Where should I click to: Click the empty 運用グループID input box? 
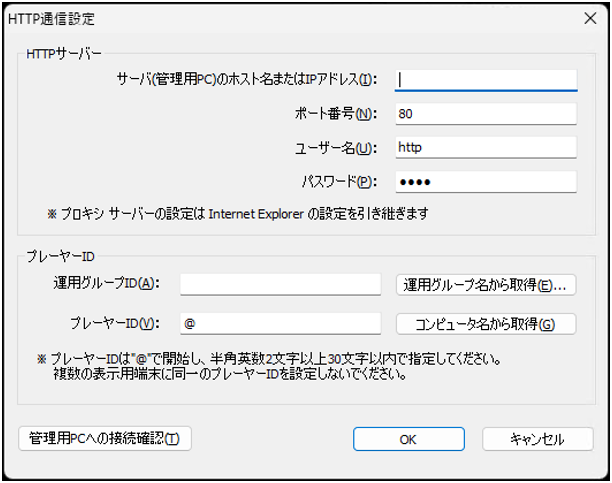[280, 285]
